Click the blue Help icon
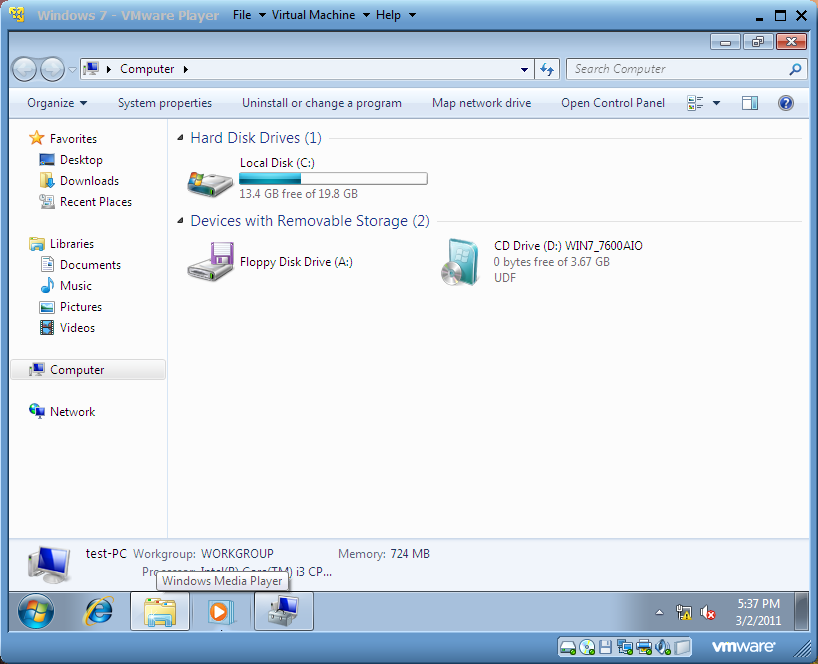This screenshot has height=664, width=818. 785,103
